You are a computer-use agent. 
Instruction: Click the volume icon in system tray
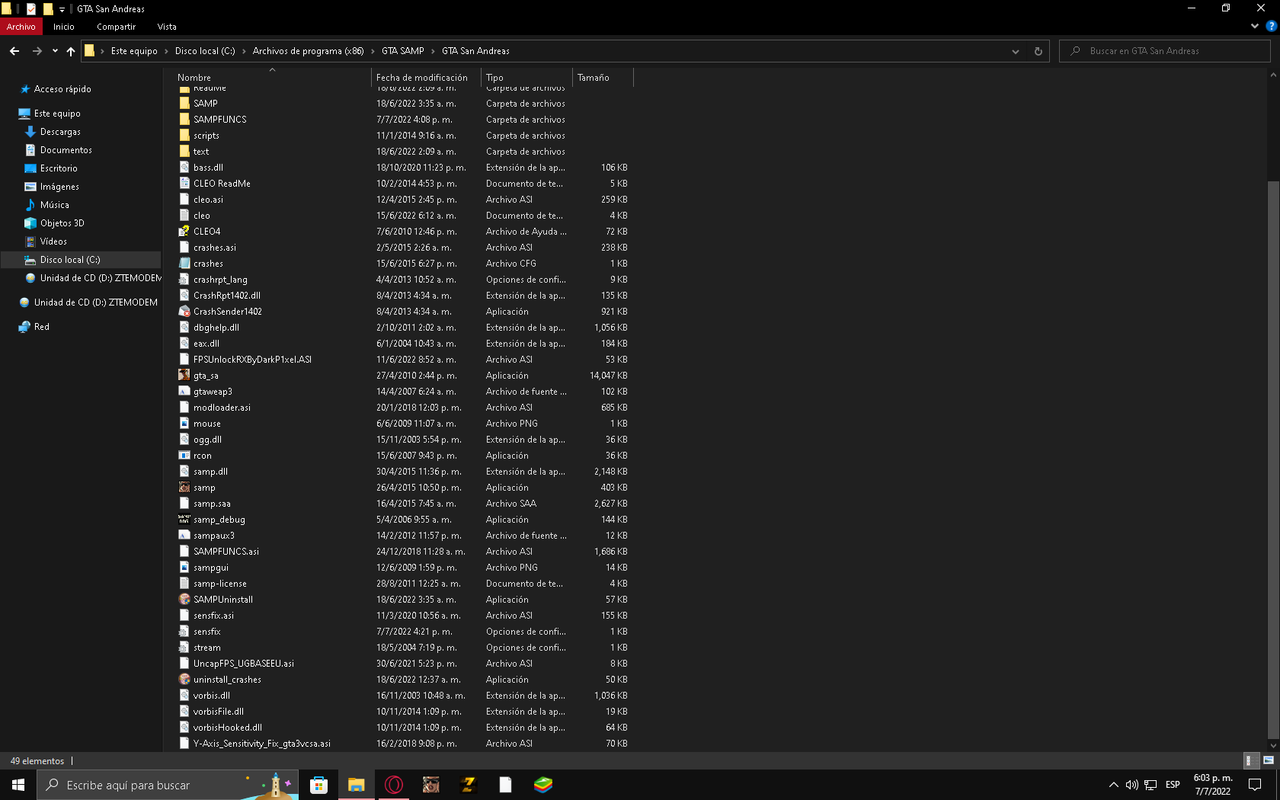1132,785
